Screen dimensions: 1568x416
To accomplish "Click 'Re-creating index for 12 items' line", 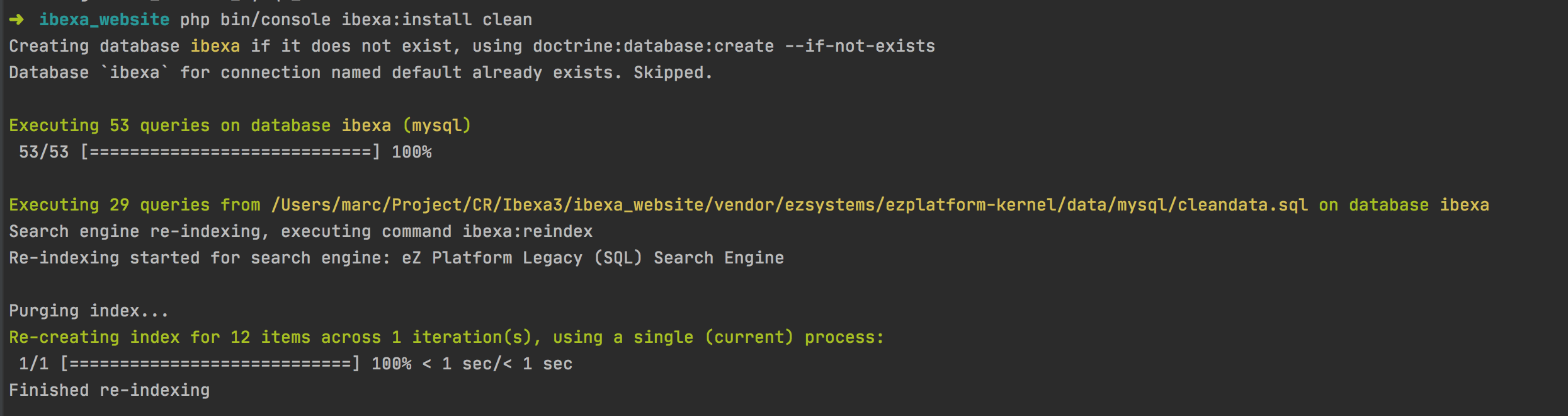I will point(160,337).
